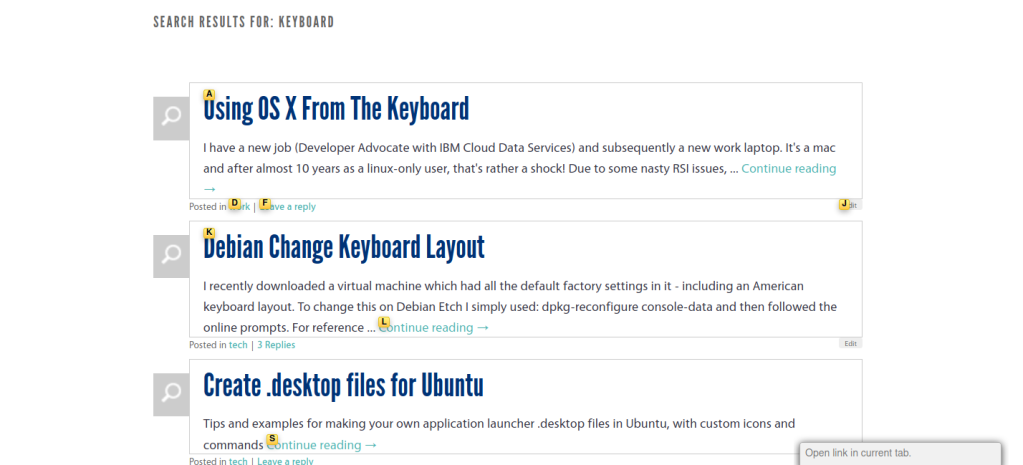1023x465 pixels.
Task: Click the Edit button under the OS X post
Action: 851,205
